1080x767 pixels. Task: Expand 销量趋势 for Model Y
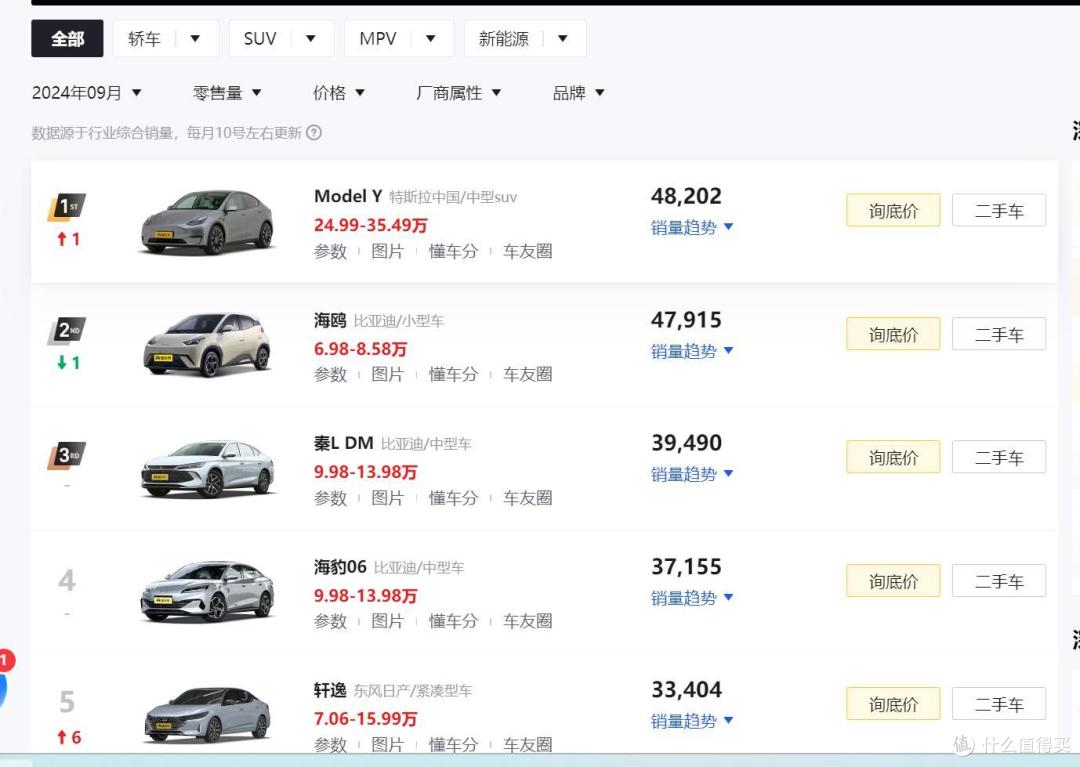pos(692,227)
